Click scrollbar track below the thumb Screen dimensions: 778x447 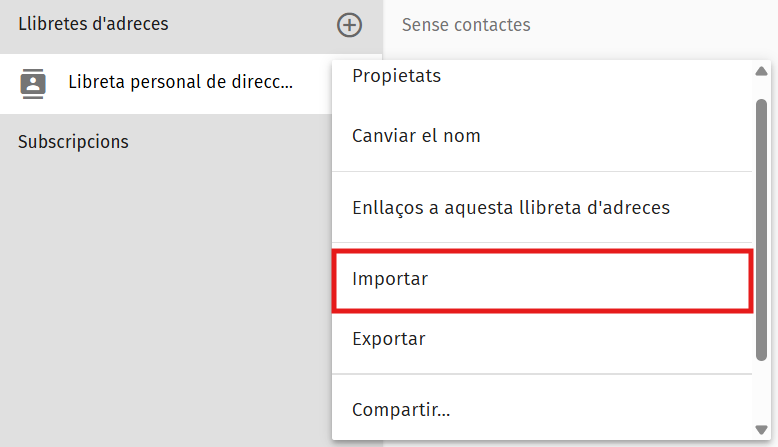[x=761, y=391]
